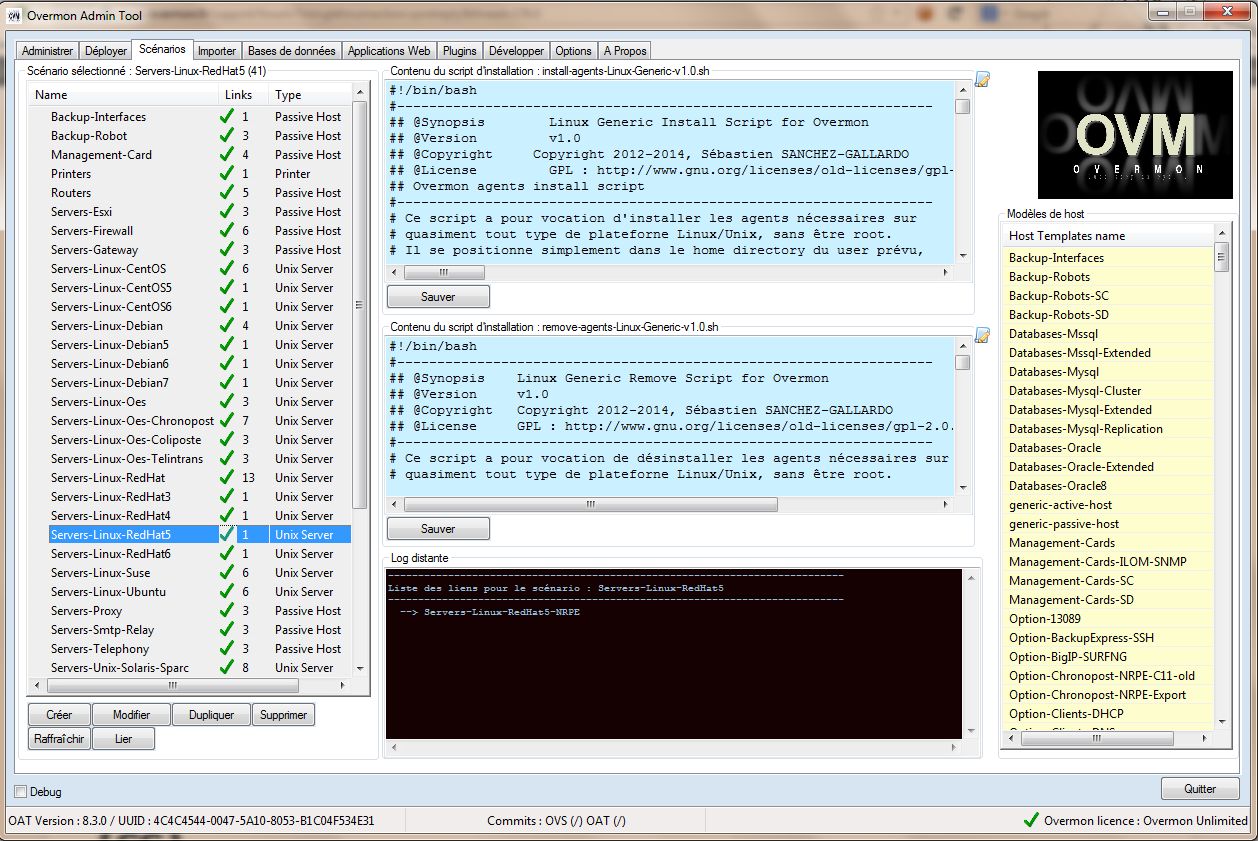This screenshot has height=841, width=1258.
Task: Click the edit icon beside install script header
Action: click(982, 80)
